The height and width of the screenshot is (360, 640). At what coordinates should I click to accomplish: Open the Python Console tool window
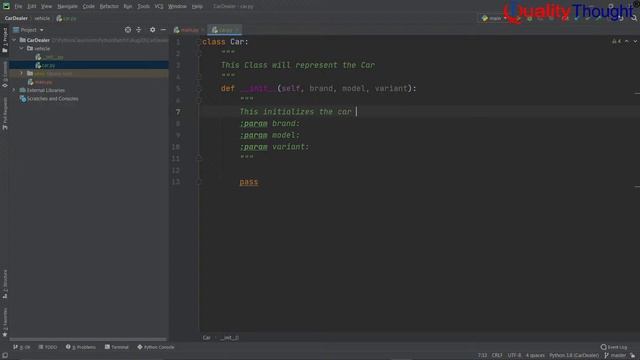coord(156,347)
